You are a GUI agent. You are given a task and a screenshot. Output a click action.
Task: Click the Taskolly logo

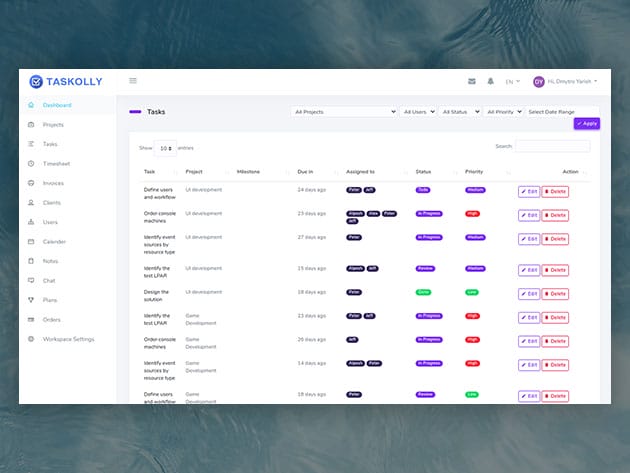click(x=64, y=81)
